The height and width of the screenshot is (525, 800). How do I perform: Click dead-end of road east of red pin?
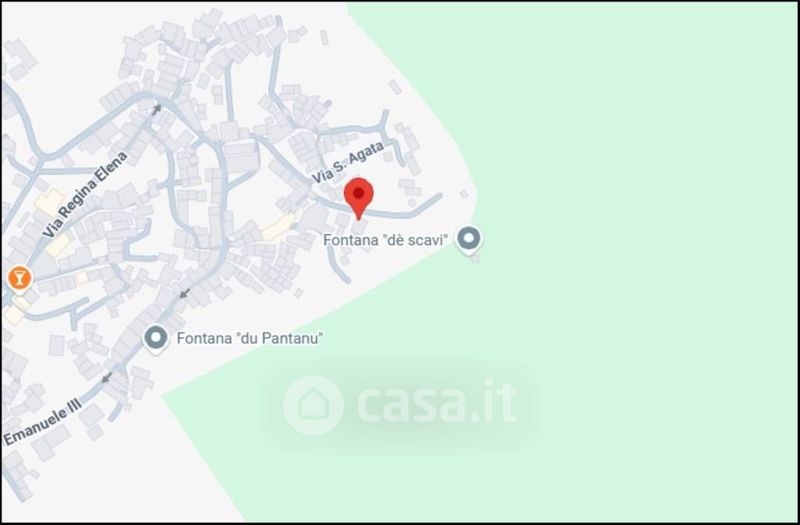[x=440, y=196]
